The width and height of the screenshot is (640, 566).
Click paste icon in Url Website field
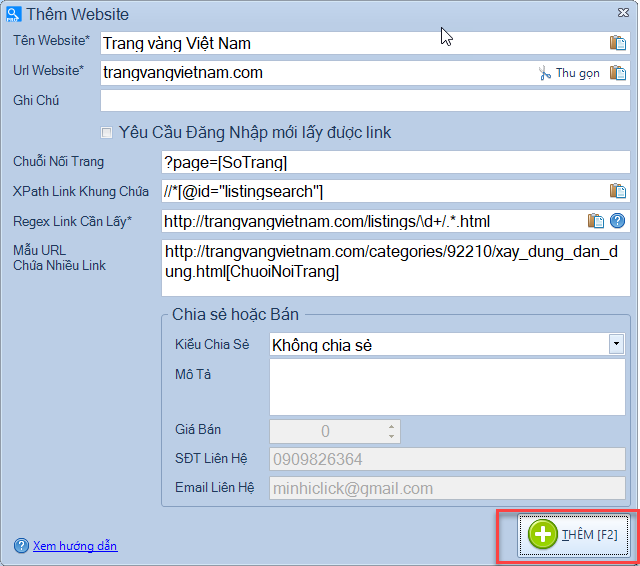pos(618,73)
